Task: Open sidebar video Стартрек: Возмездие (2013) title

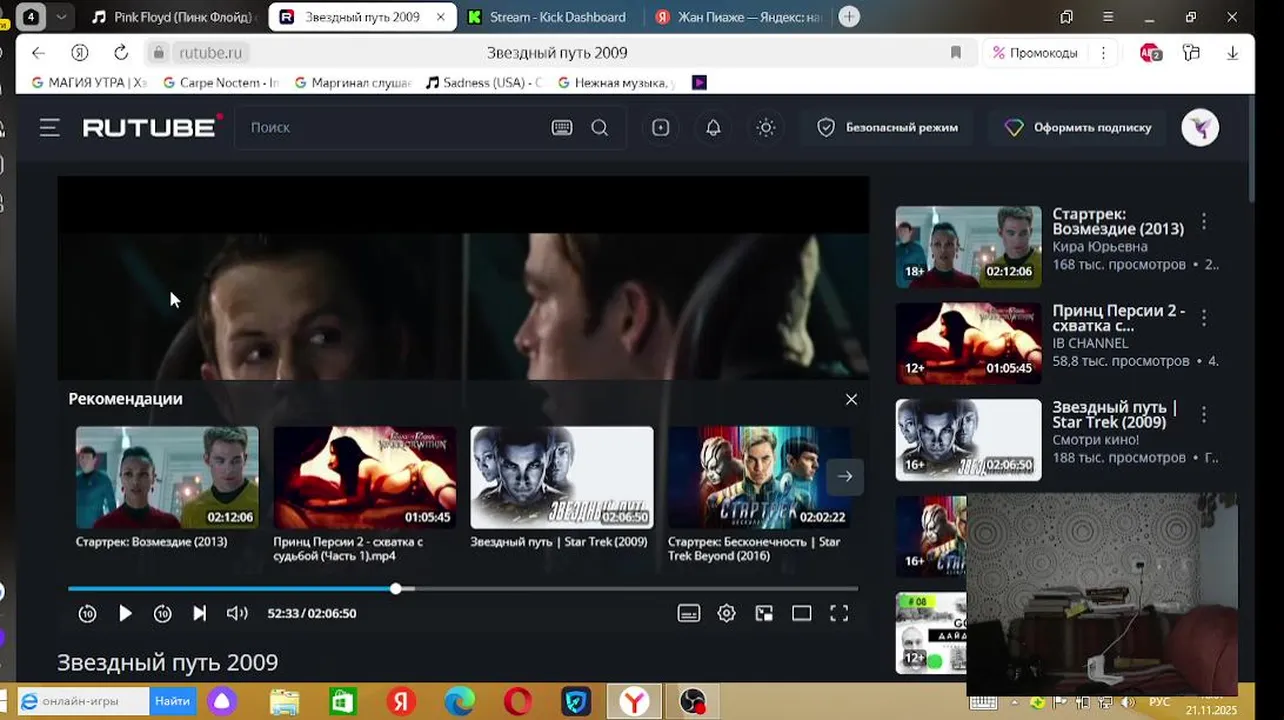Action: (x=1117, y=222)
